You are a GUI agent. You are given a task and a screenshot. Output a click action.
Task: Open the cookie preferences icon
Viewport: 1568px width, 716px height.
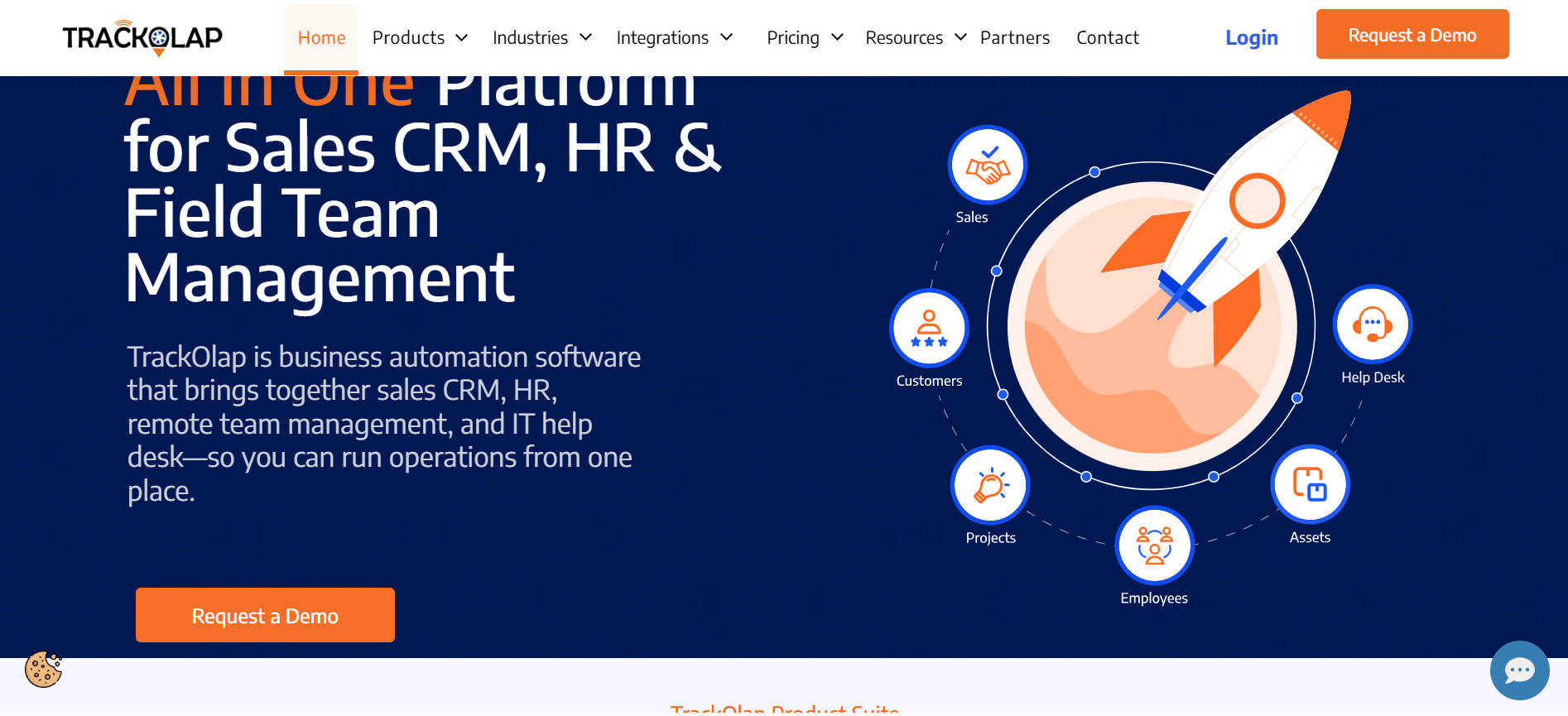(x=44, y=669)
